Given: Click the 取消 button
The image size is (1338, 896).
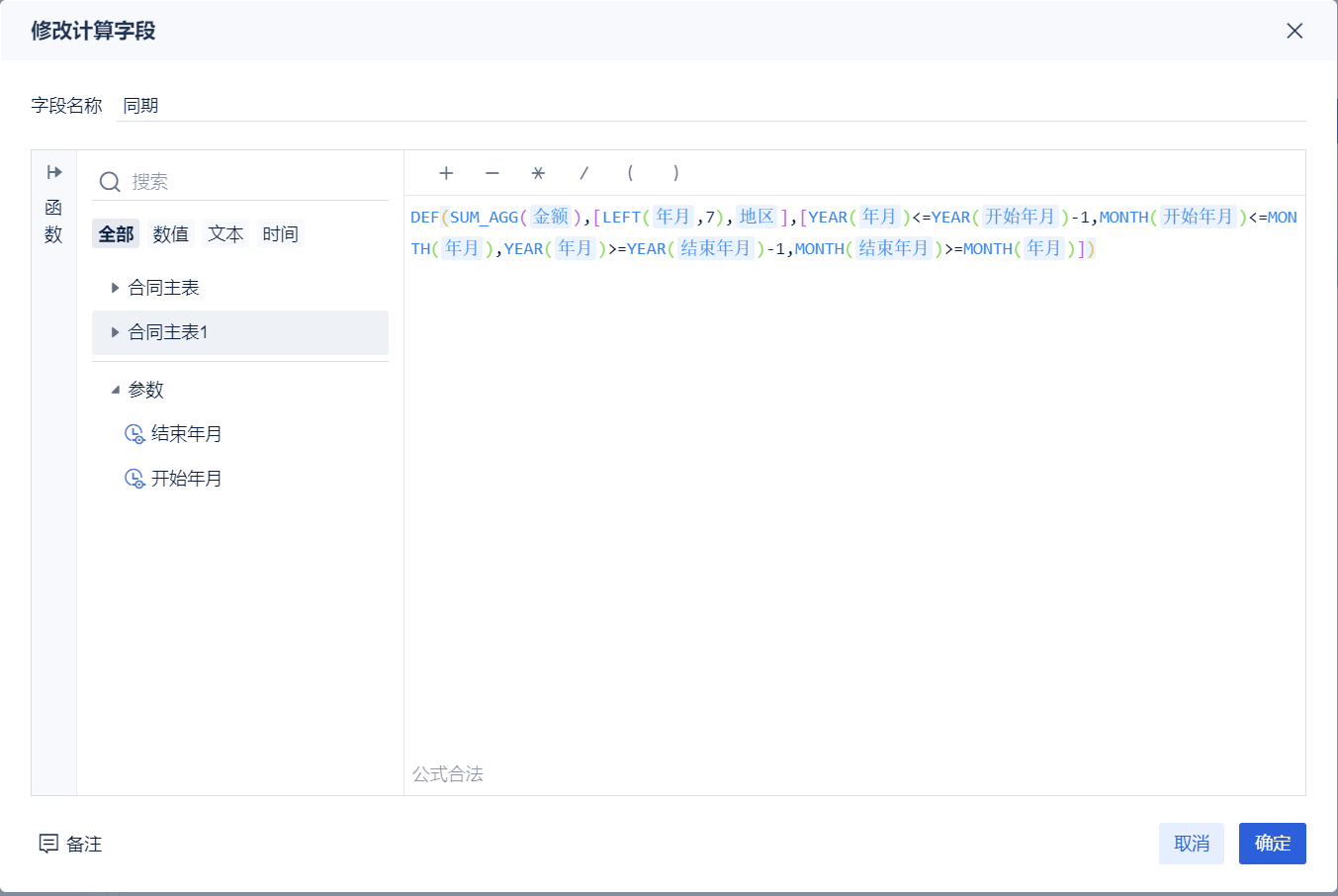Looking at the screenshot, I should (1192, 844).
